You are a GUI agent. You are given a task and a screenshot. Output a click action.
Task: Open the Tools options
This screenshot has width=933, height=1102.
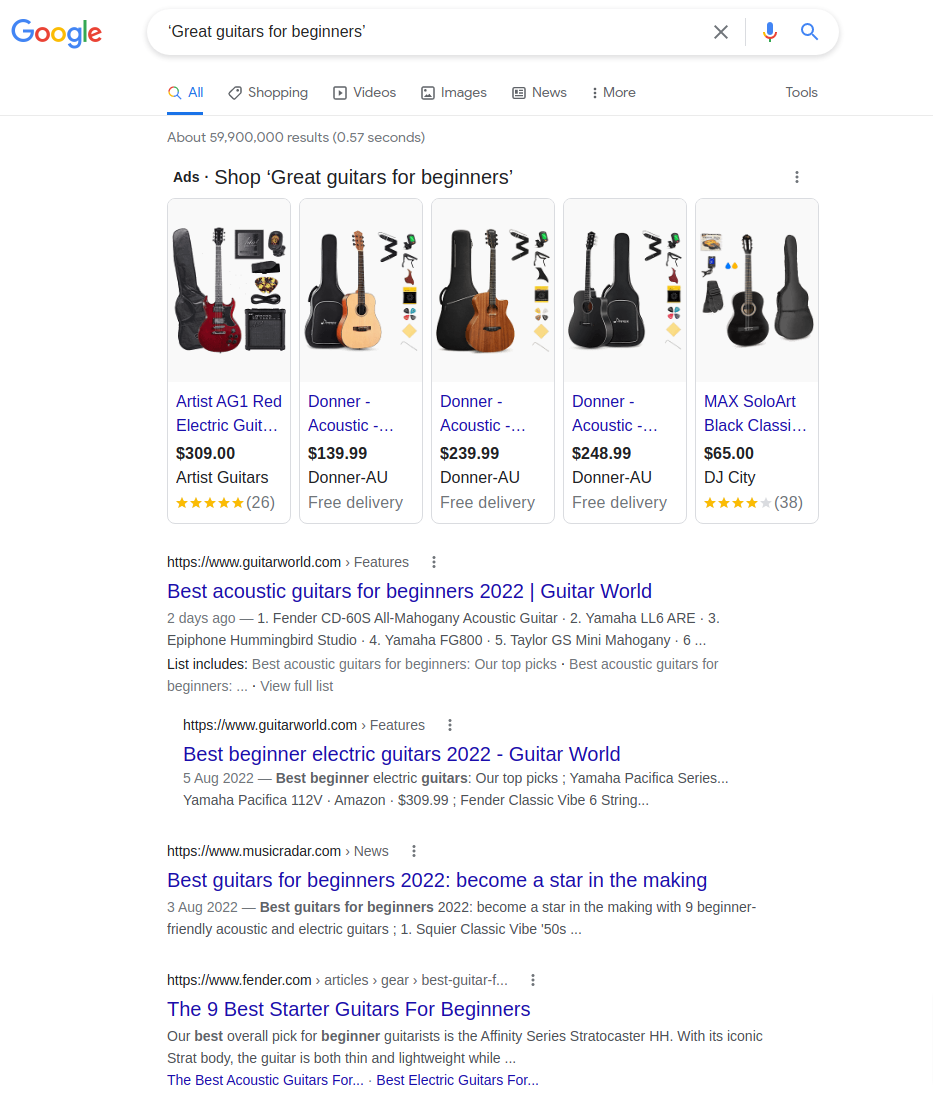(801, 92)
